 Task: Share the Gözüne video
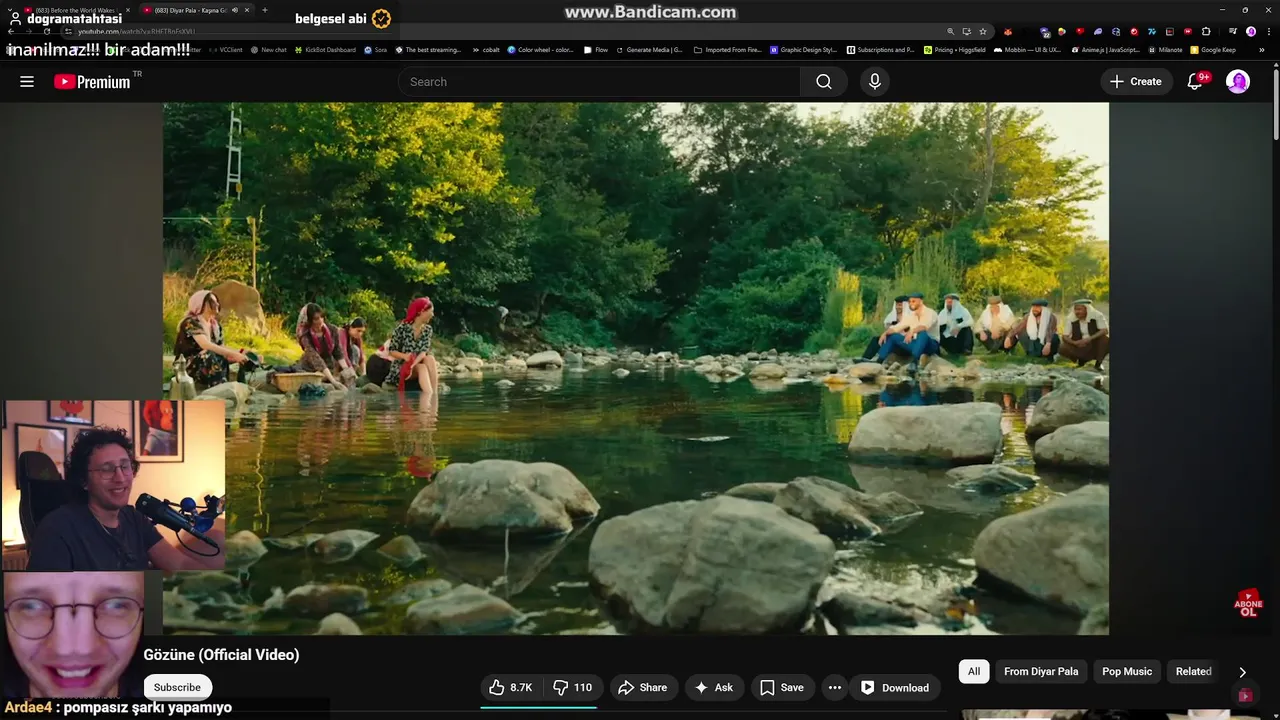pyautogui.click(x=643, y=687)
